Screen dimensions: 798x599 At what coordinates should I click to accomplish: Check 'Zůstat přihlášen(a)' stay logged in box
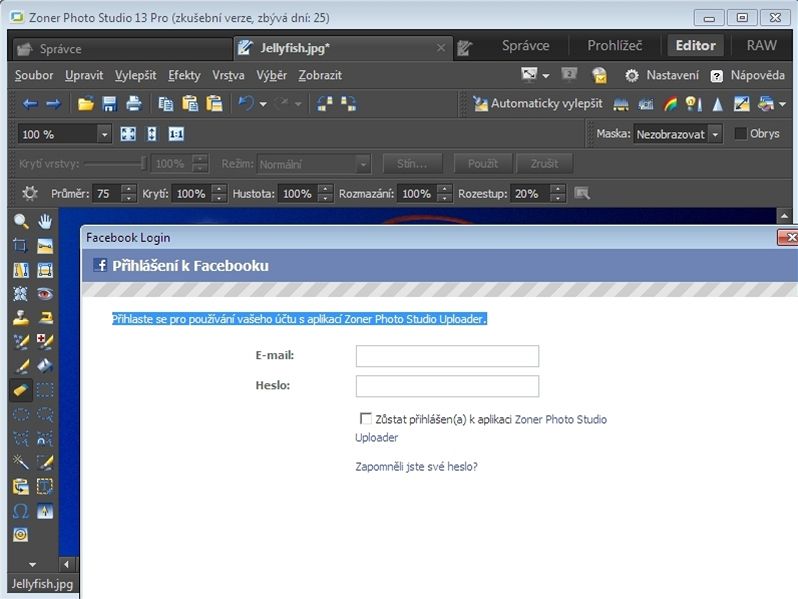[x=365, y=419]
